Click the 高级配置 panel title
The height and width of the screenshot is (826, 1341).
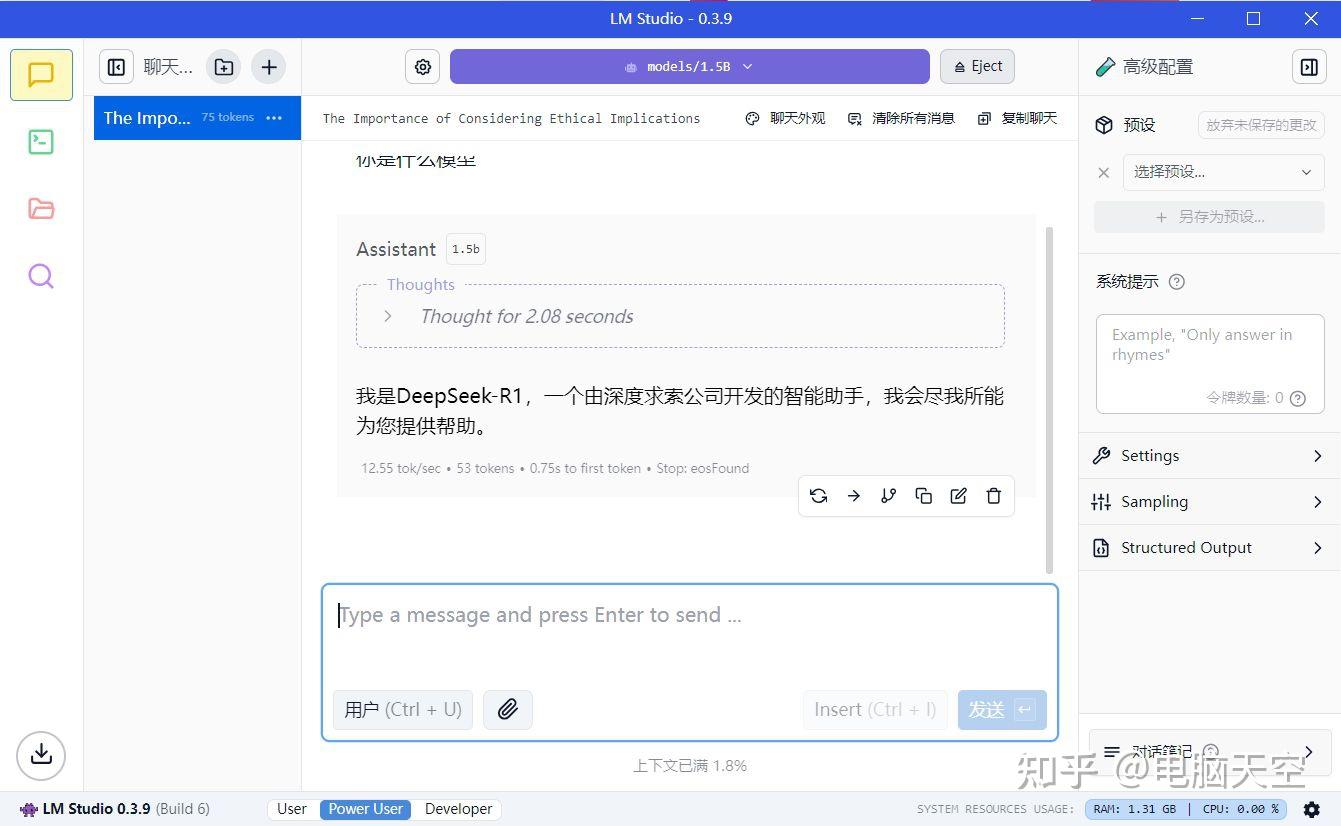(x=1157, y=67)
